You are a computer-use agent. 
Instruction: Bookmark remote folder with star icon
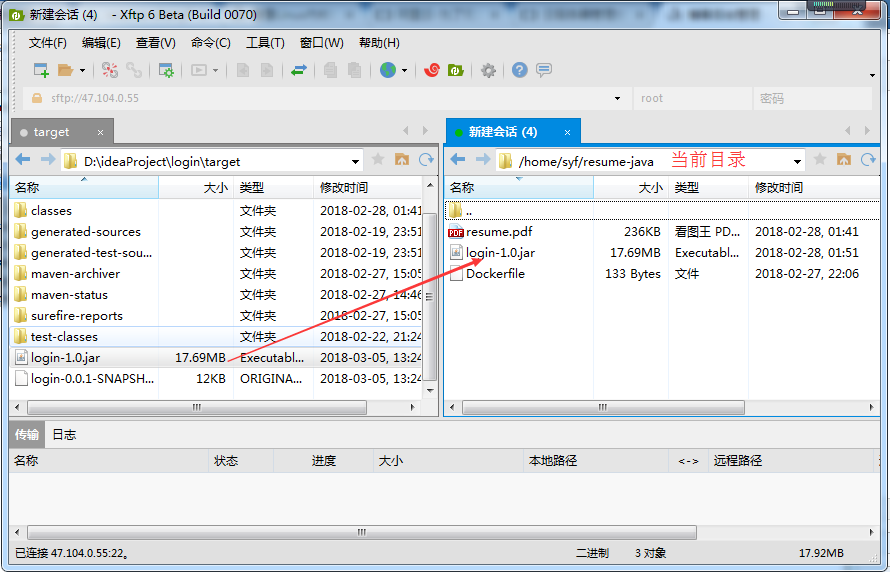tap(820, 160)
